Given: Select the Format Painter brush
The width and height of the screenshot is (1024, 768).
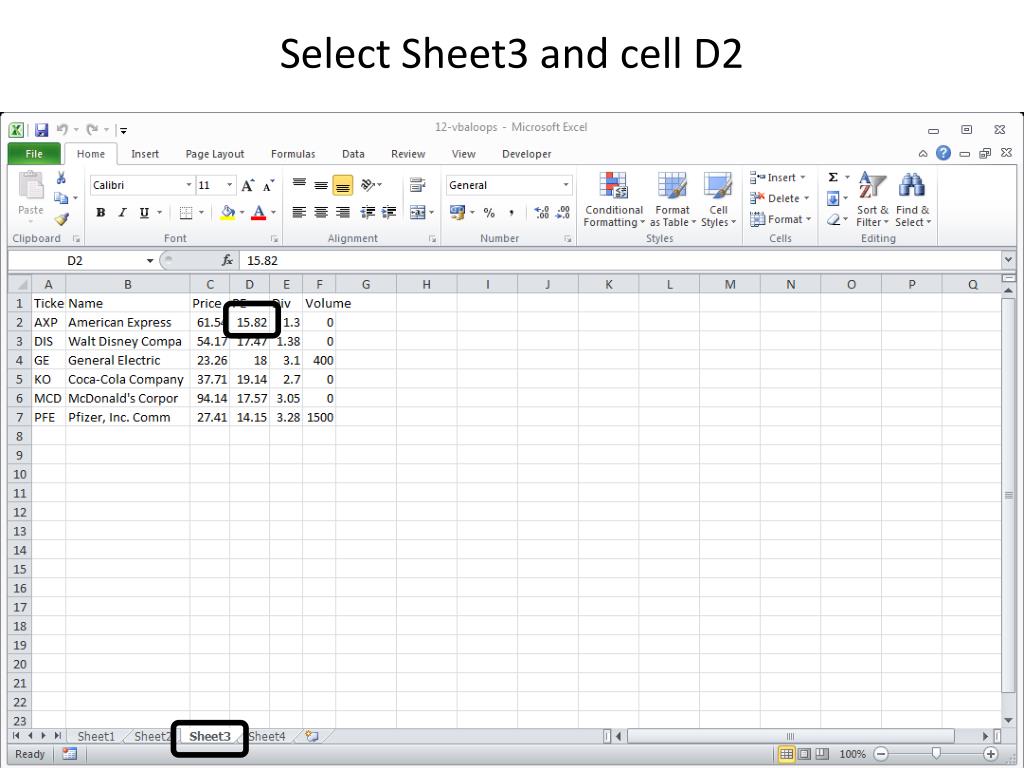Looking at the screenshot, I should 61,219.
